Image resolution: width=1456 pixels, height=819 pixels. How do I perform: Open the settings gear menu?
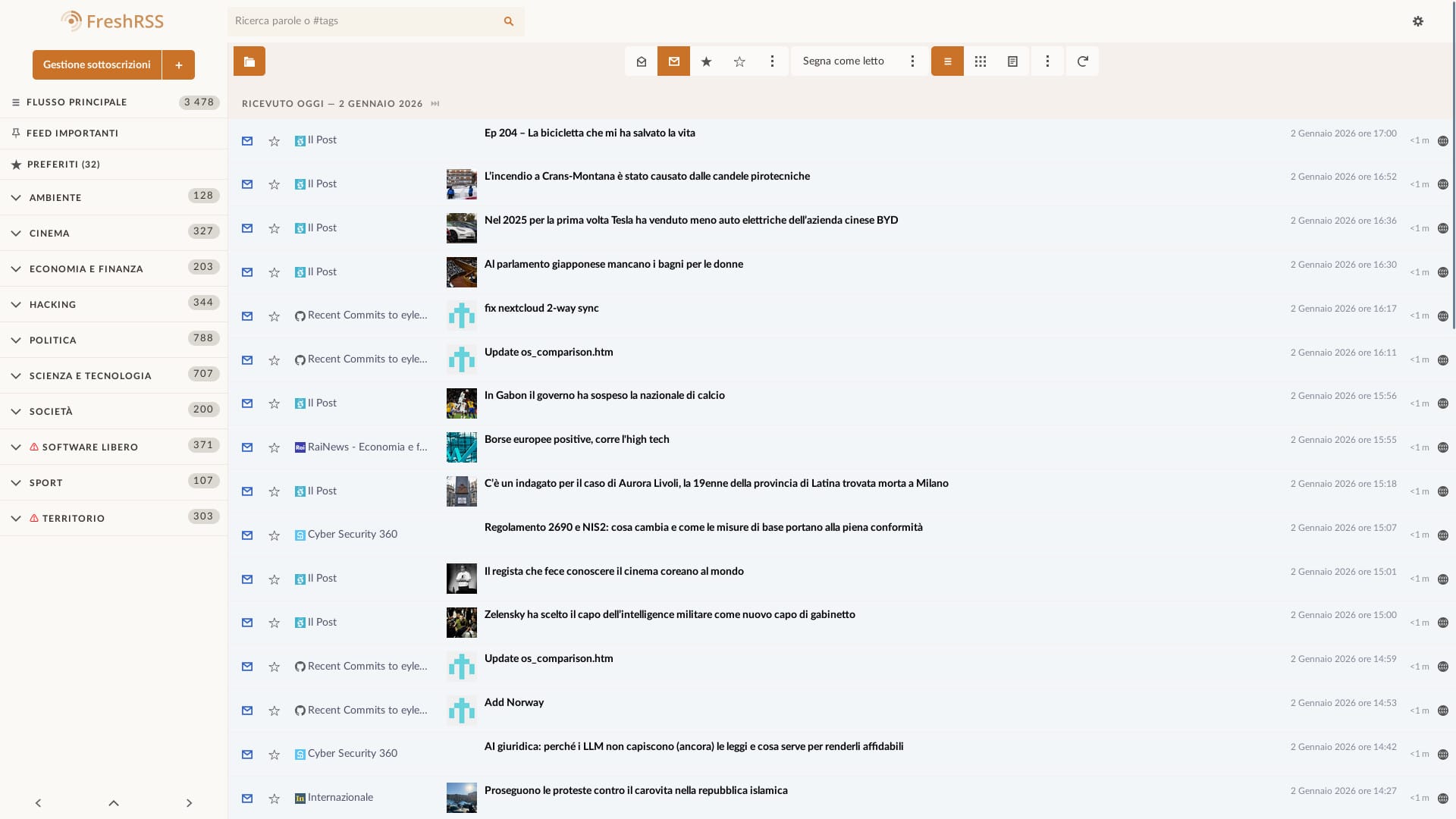tap(1417, 21)
